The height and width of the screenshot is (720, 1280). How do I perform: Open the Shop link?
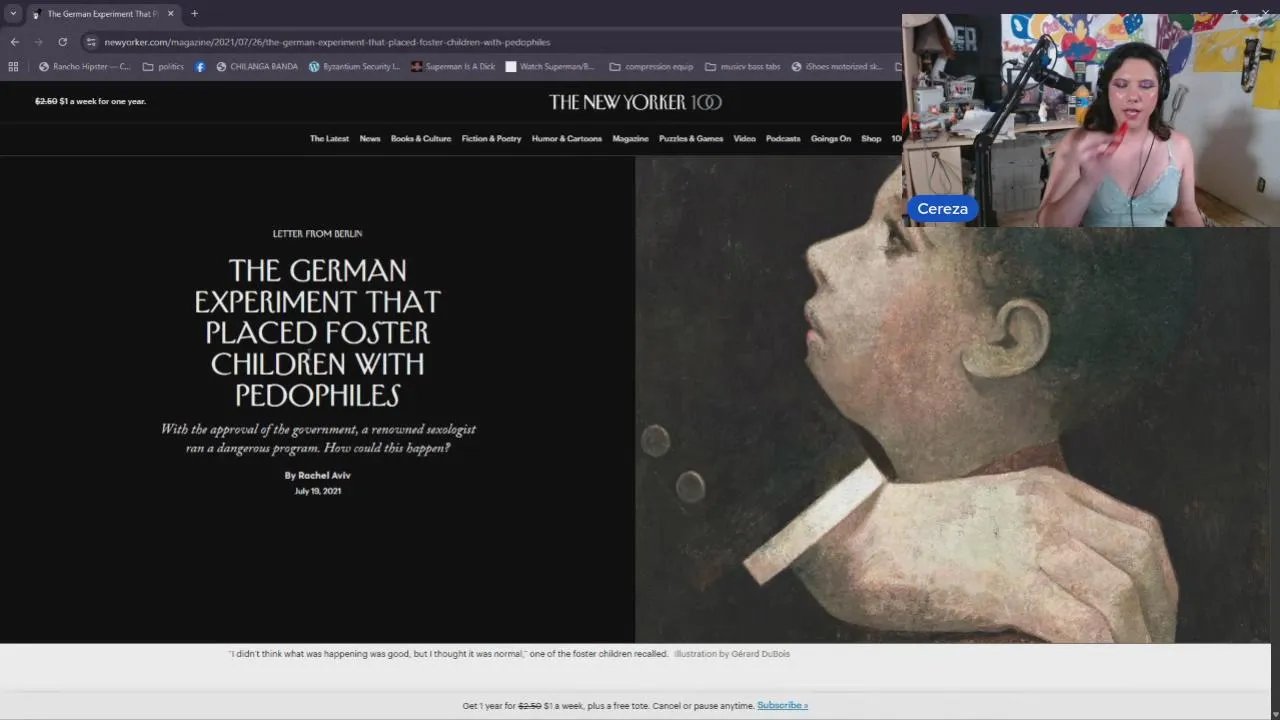871,139
